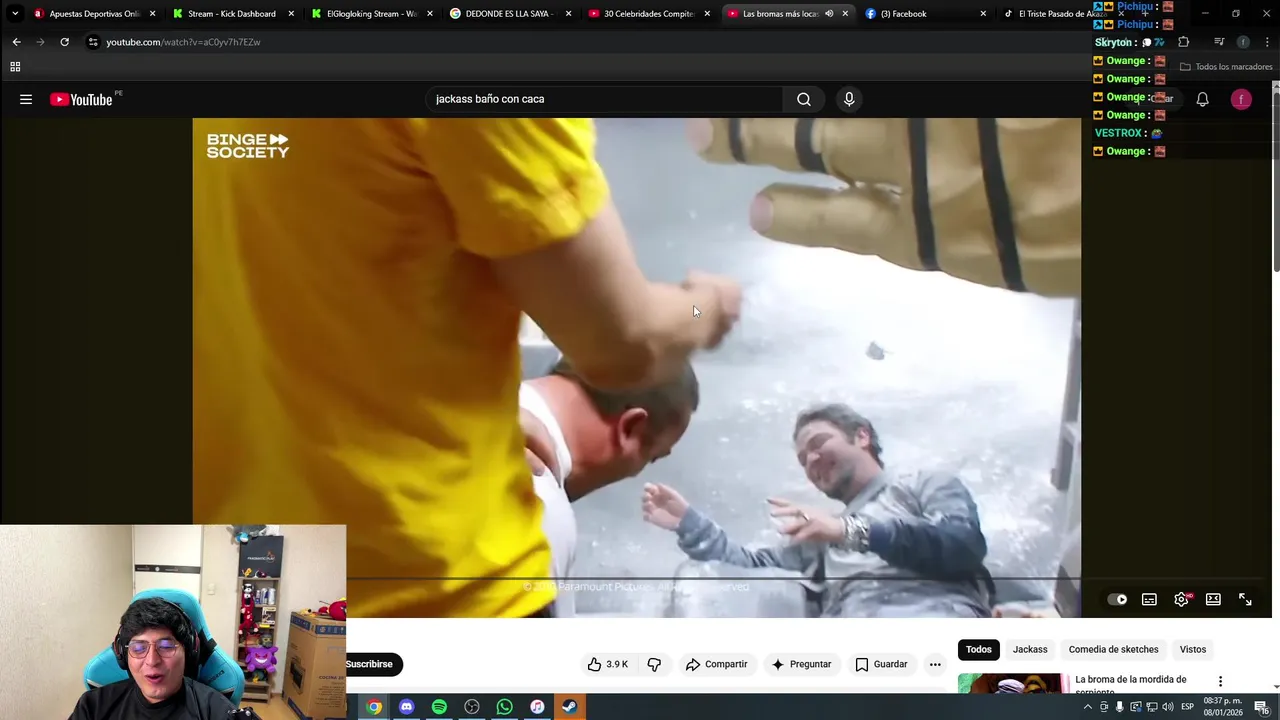
Task: Start voice search with the microphone icon
Action: click(849, 99)
